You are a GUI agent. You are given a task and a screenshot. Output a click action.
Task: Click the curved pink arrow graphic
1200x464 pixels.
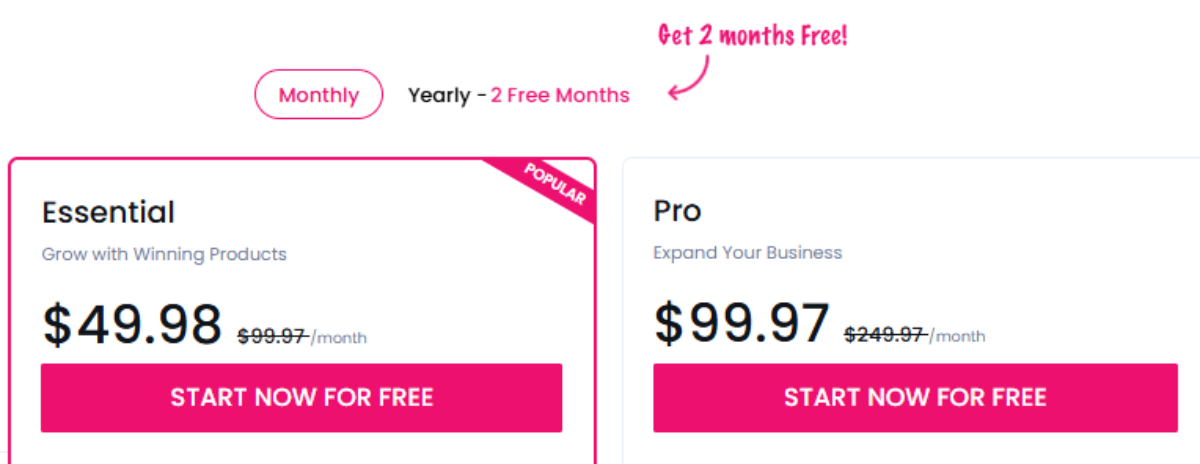pos(688,79)
